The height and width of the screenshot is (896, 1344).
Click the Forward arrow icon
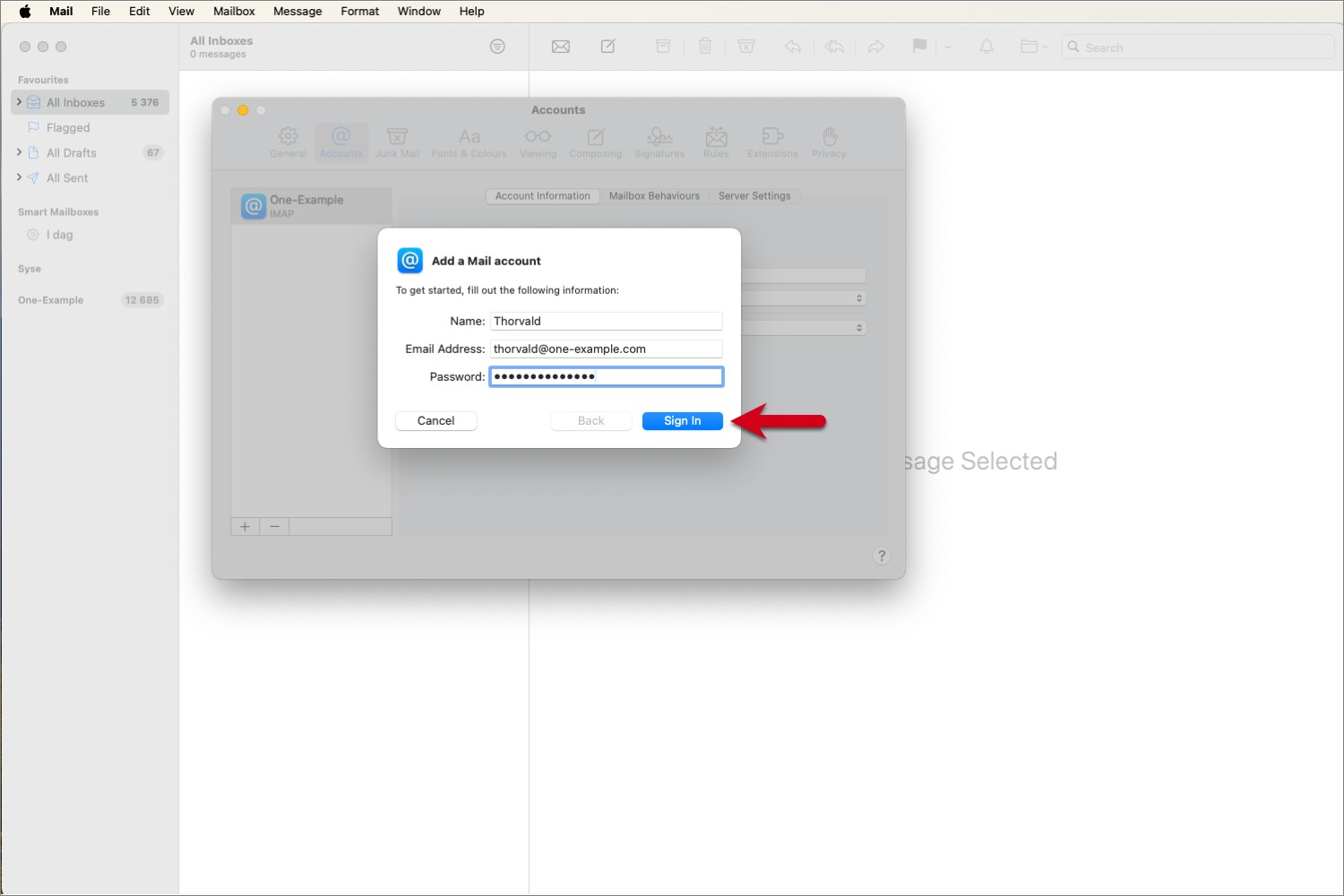(x=875, y=47)
